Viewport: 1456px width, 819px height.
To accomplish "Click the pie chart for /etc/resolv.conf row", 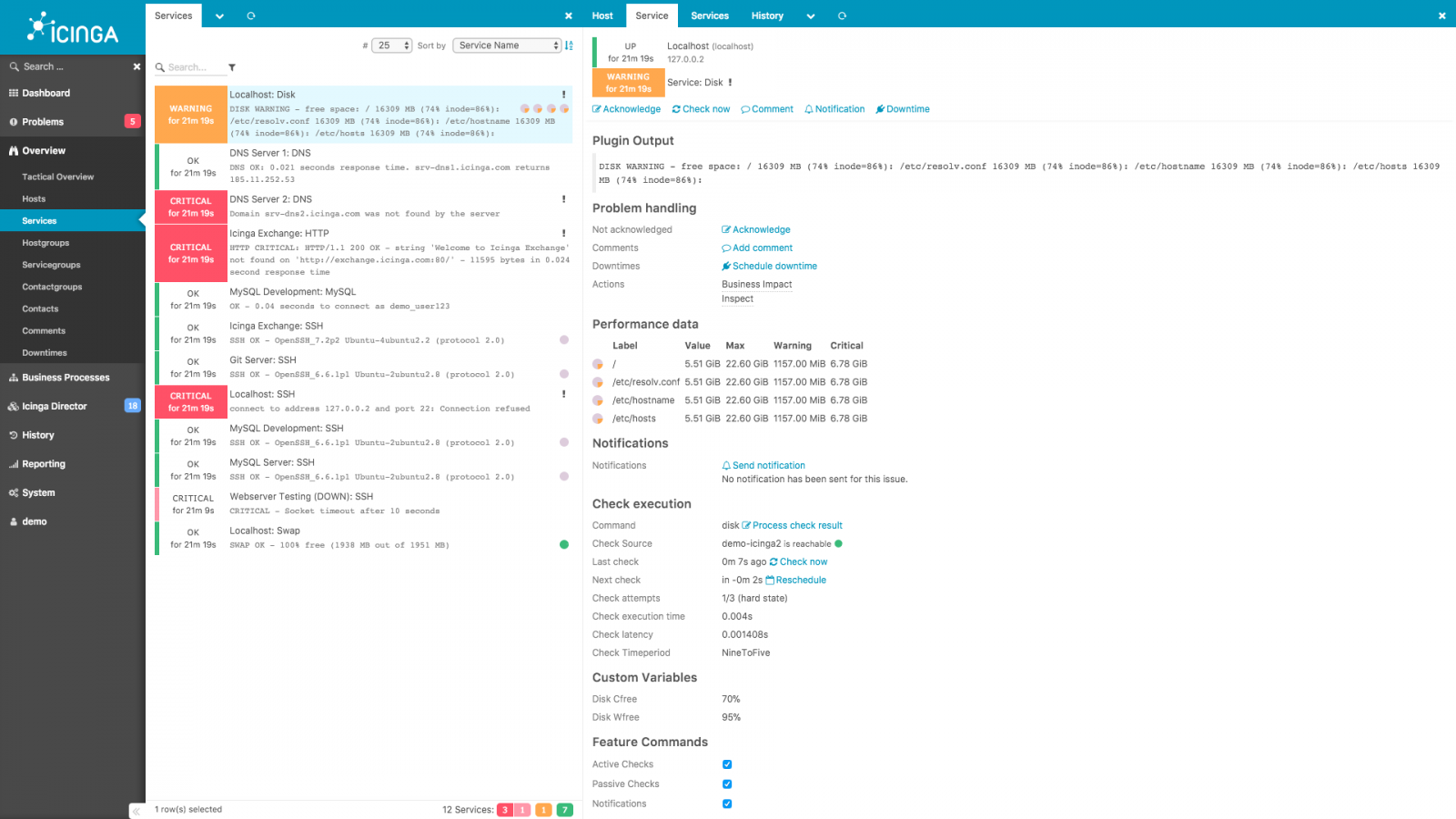I will (598, 382).
